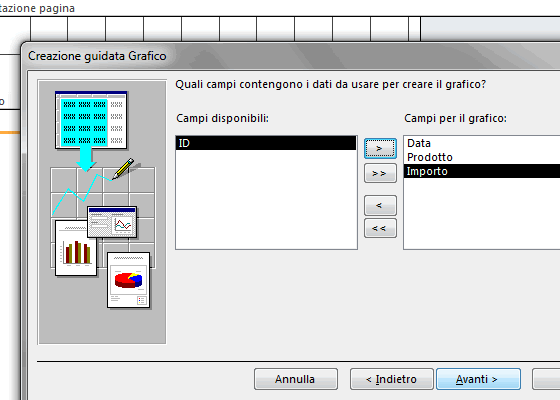Click the pencil icon in wizard image

point(124,169)
